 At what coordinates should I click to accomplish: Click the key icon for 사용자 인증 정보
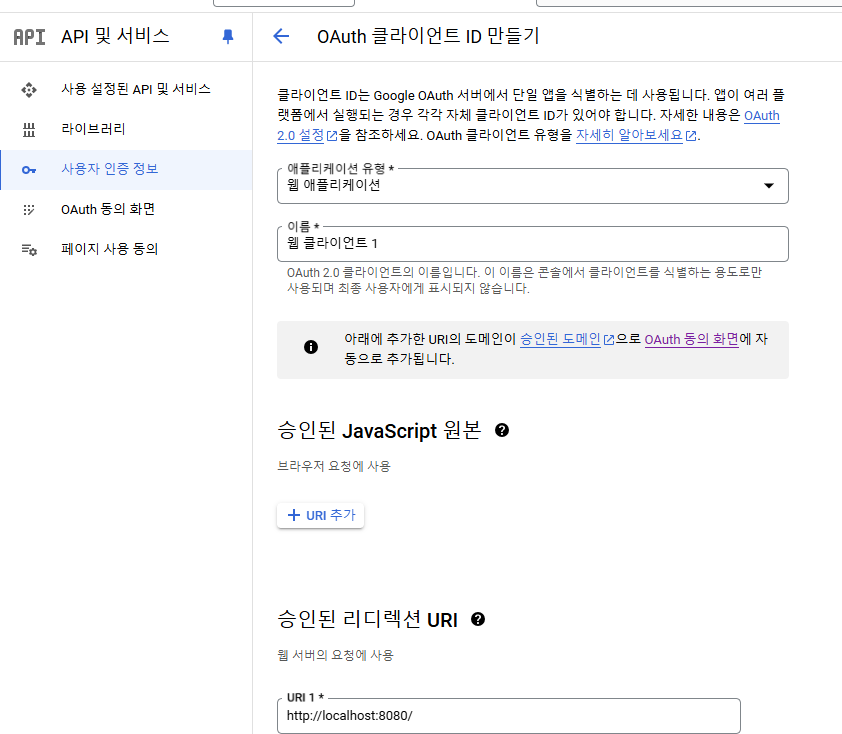point(29,170)
